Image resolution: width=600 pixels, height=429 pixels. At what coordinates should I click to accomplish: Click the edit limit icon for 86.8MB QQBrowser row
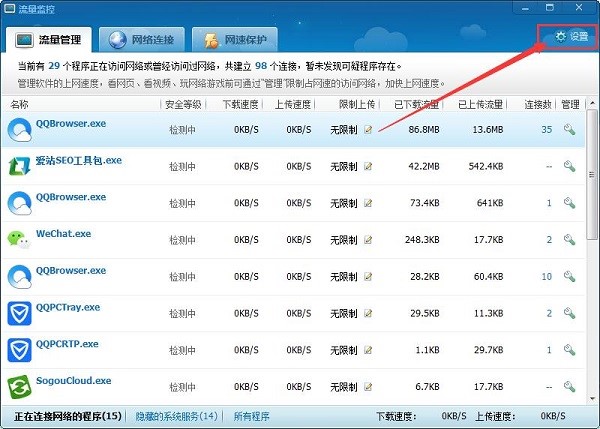pyautogui.click(x=368, y=130)
